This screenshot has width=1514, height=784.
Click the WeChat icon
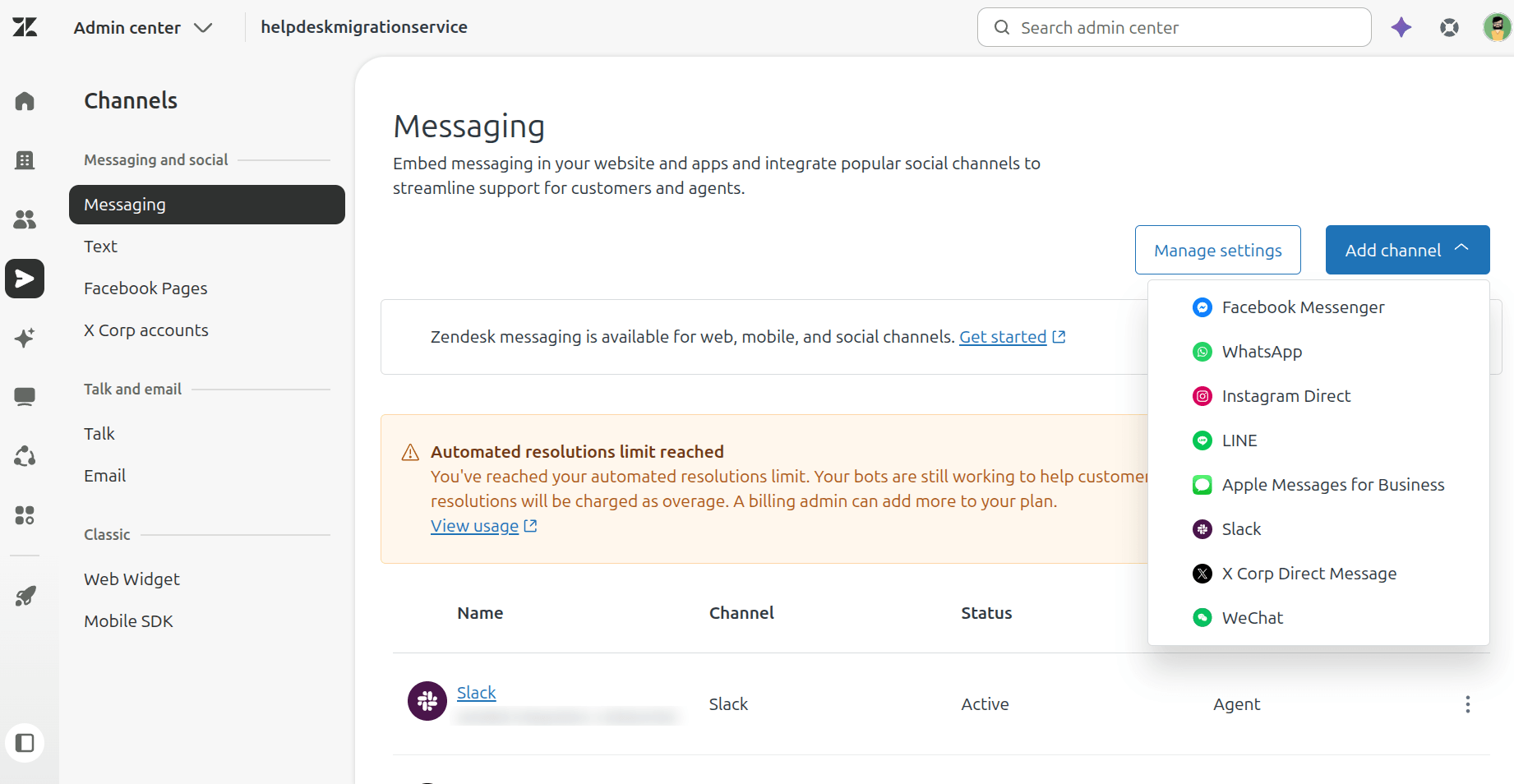1202,618
